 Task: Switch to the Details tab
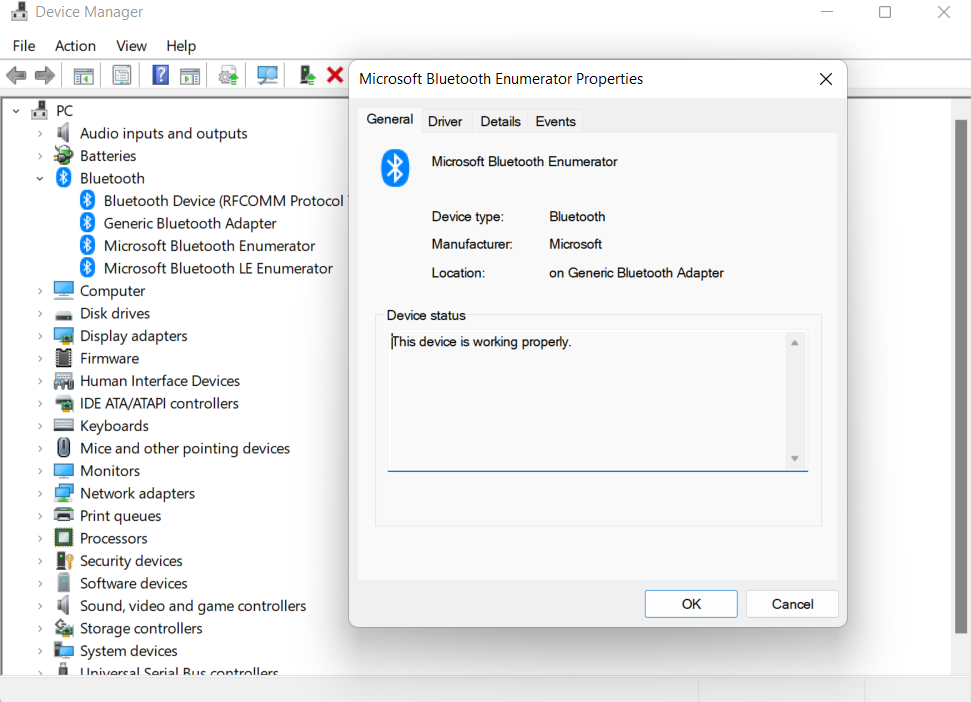coord(500,121)
